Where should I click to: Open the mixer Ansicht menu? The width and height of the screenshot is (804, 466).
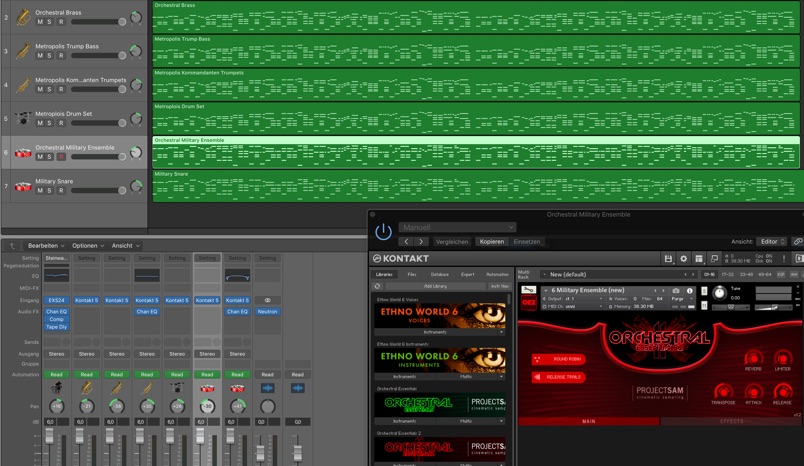pyautogui.click(x=126, y=246)
